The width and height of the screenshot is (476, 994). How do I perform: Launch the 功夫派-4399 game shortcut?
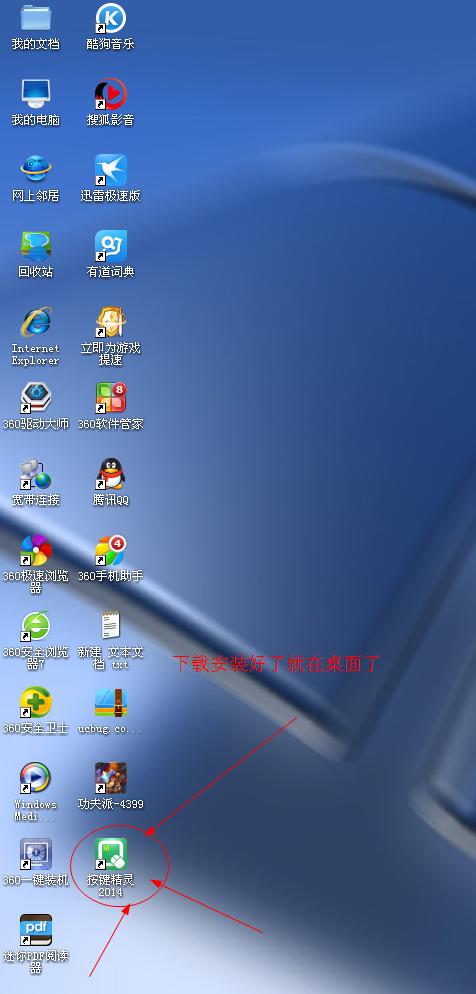[111, 778]
